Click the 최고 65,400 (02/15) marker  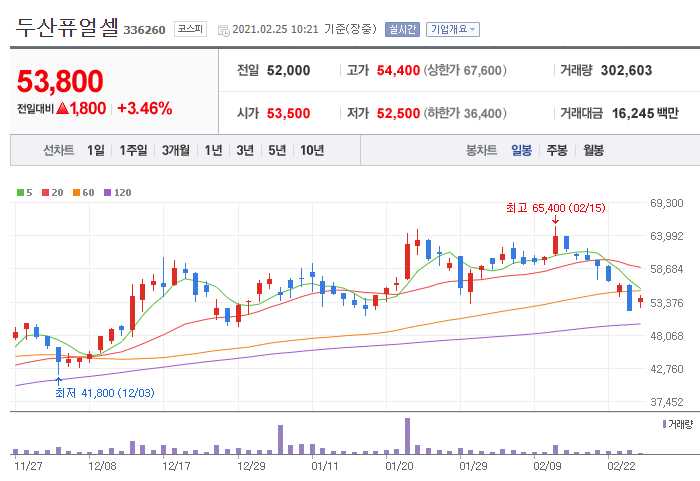(555, 208)
